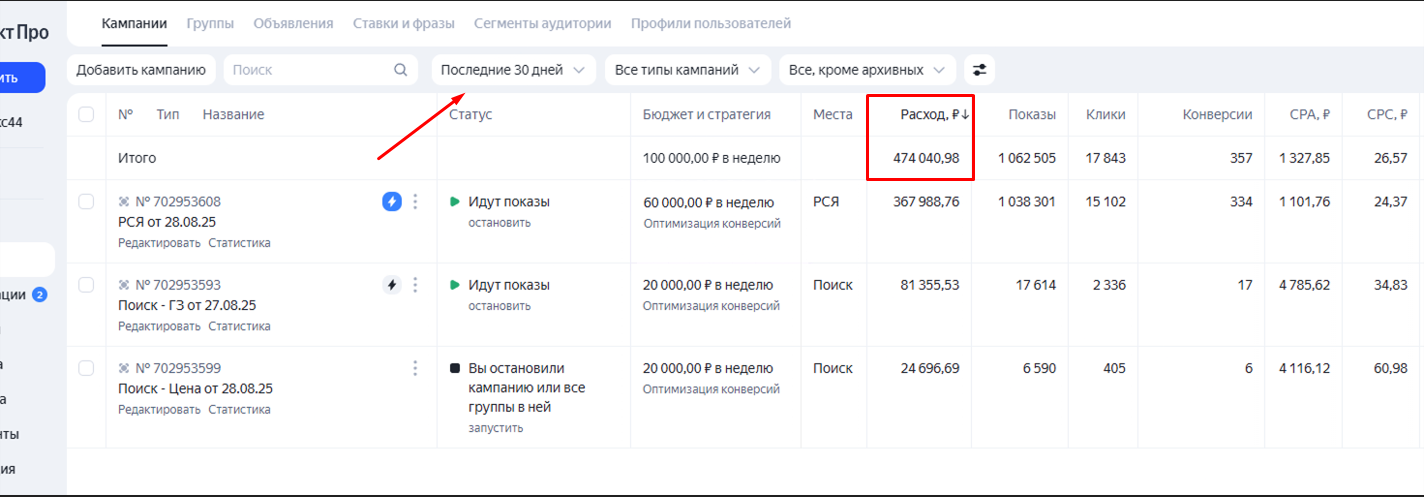Click the blue lightning icon for campaign 702953608
The height and width of the screenshot is (497, 1424).
coord(392,202)
